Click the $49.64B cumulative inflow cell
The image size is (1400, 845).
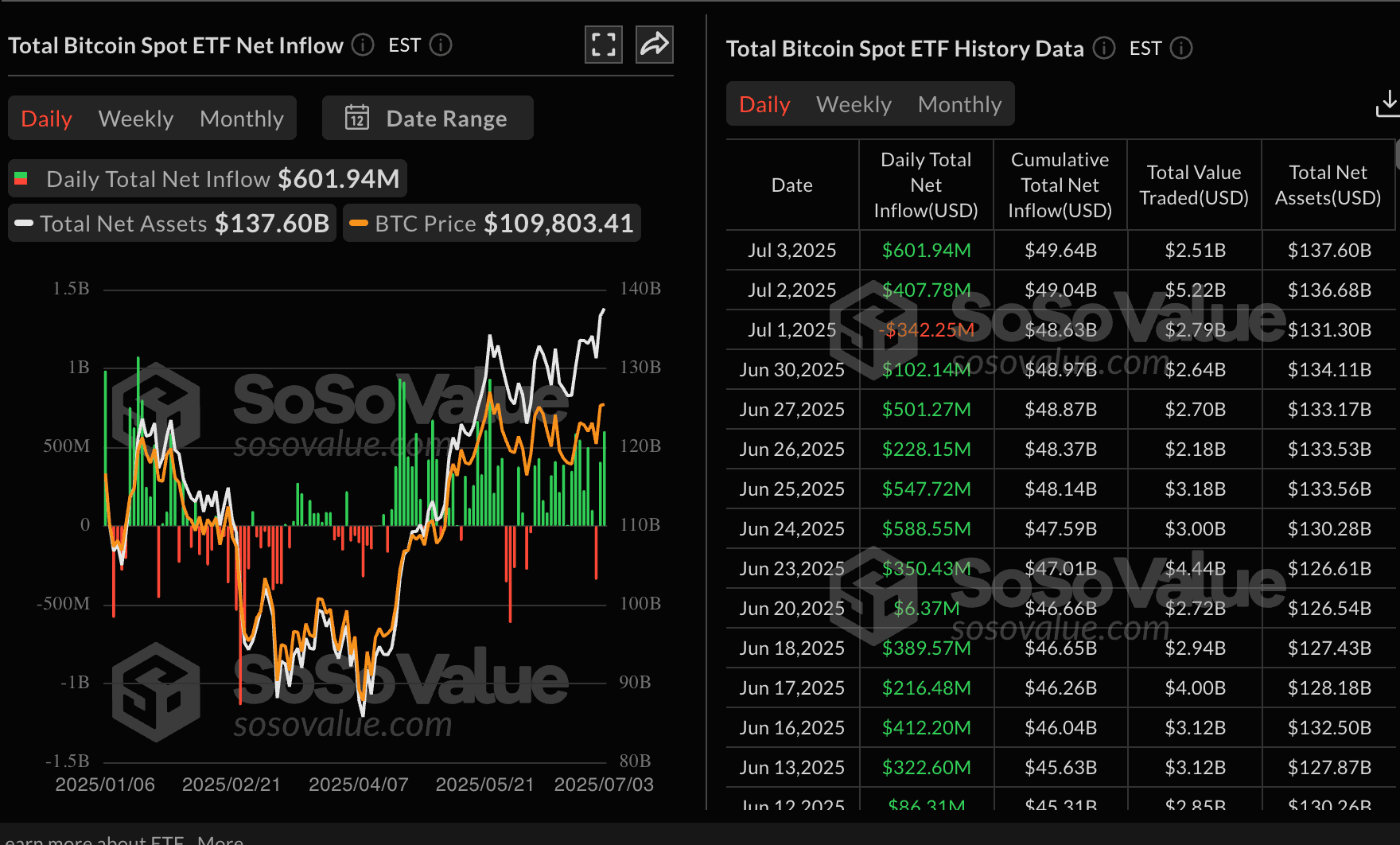[1060, 250]
